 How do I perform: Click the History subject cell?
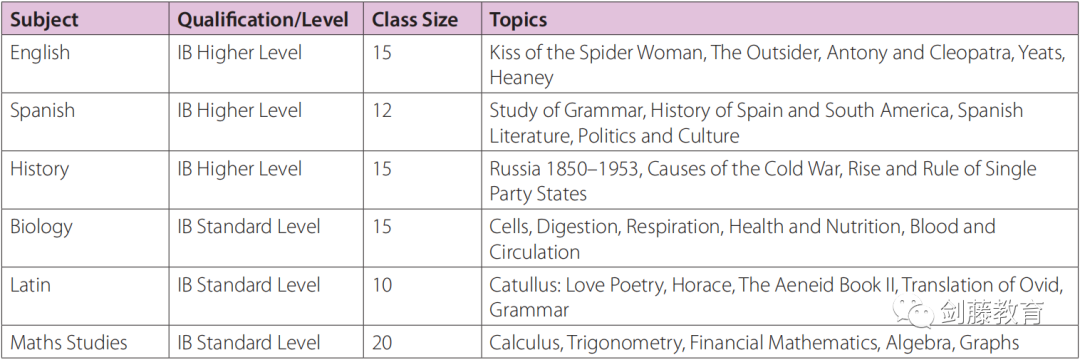pyautogui.click(x=85, y=180)
